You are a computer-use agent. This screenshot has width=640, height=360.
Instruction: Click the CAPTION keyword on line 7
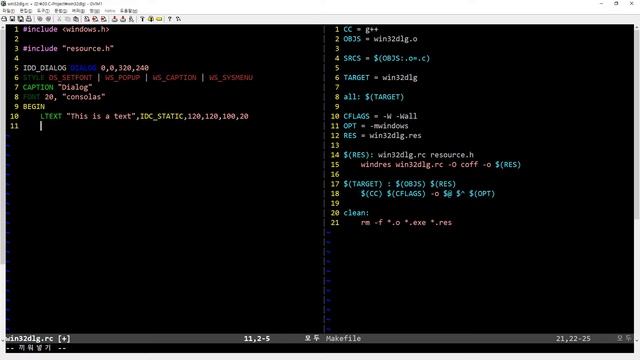pyautogui.click(x=38, y=87)
